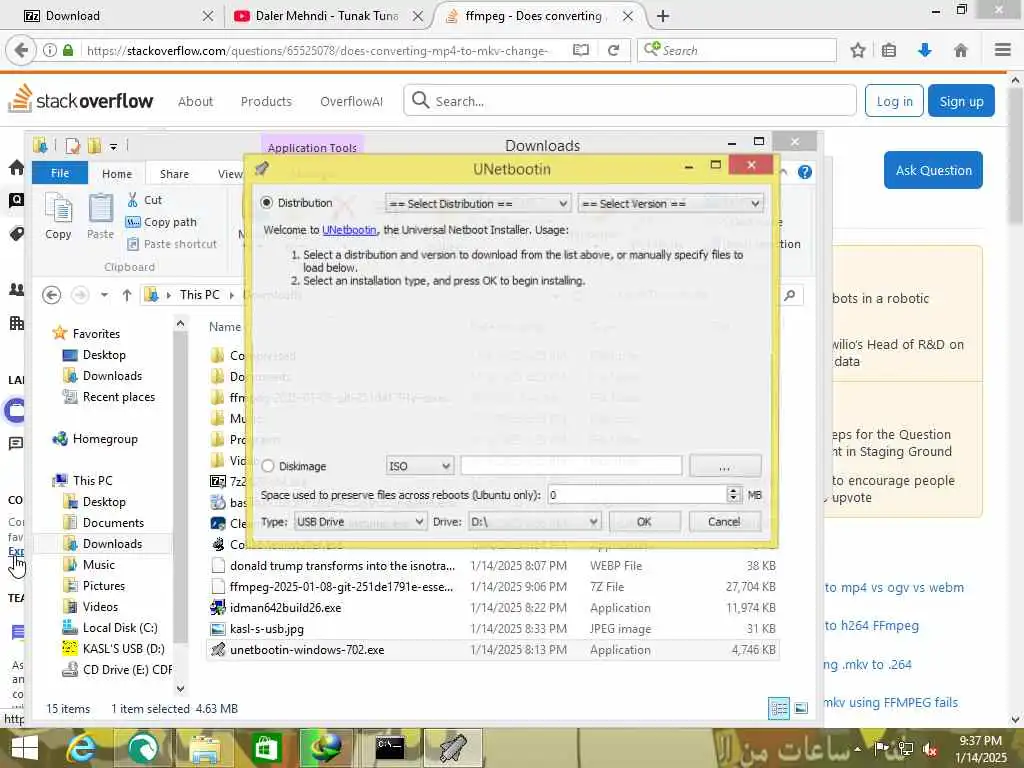This screenshot has height=768, width=1024.
Task: Click the persistence space MB input field
Action: pos(637,495)
